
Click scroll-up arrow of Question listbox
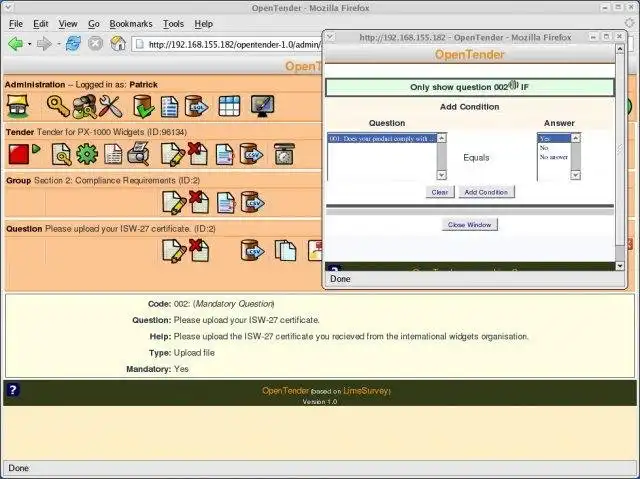point(442,138)
